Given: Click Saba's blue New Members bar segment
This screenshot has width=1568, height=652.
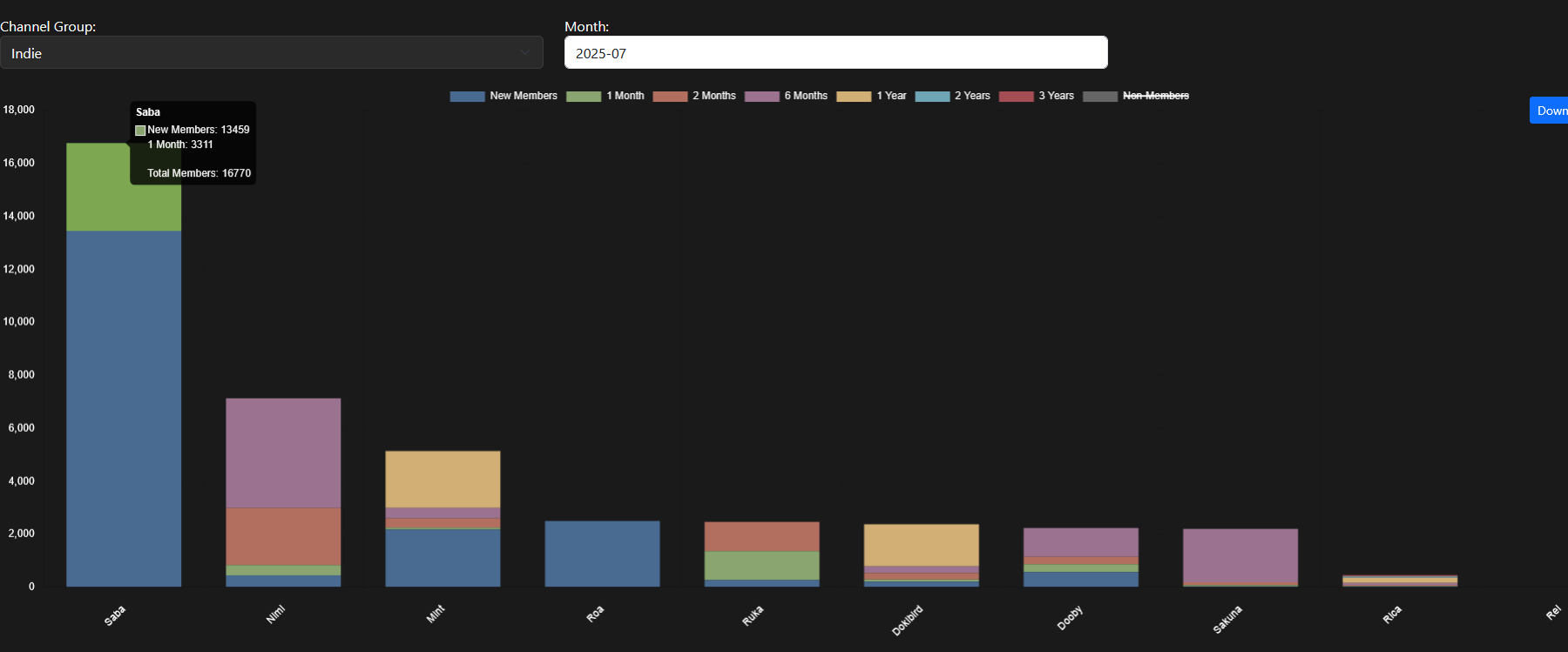Looking at the screenshot, I should tap(124, 408).
